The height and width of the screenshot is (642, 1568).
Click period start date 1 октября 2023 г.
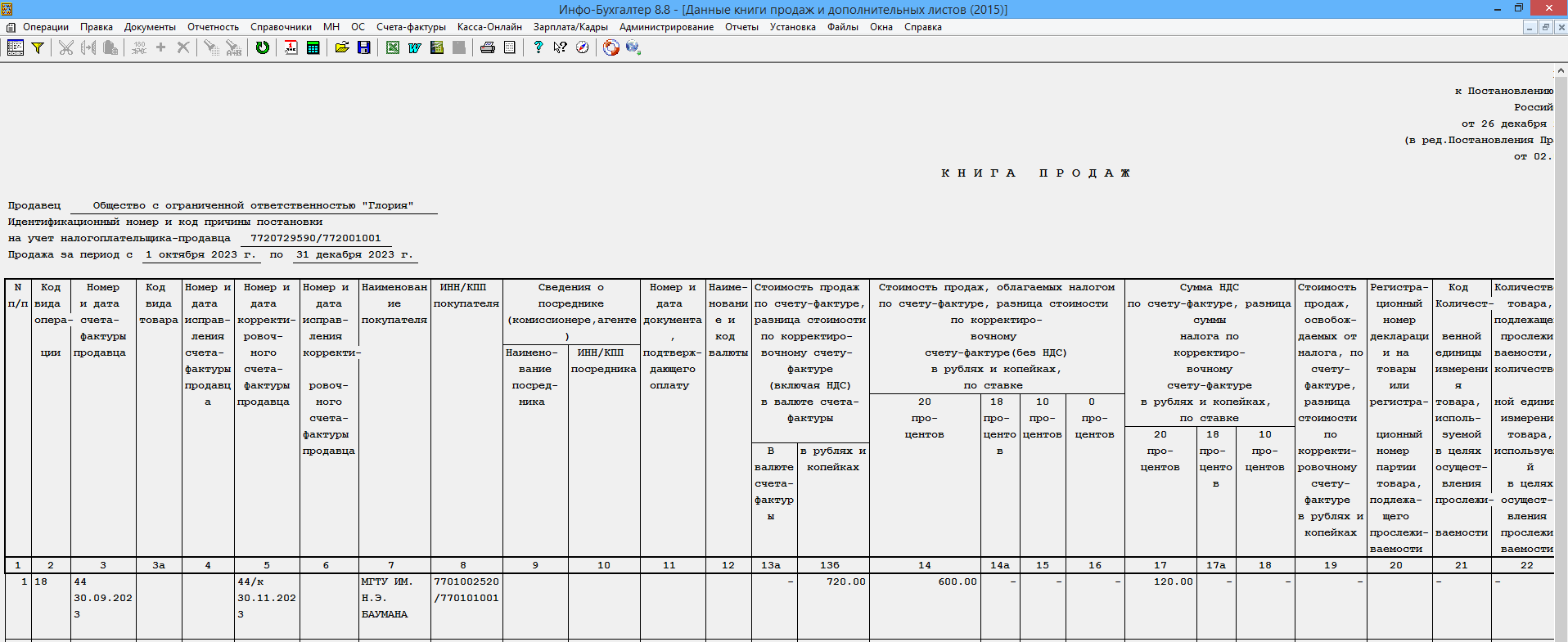(x=201, y=254)
